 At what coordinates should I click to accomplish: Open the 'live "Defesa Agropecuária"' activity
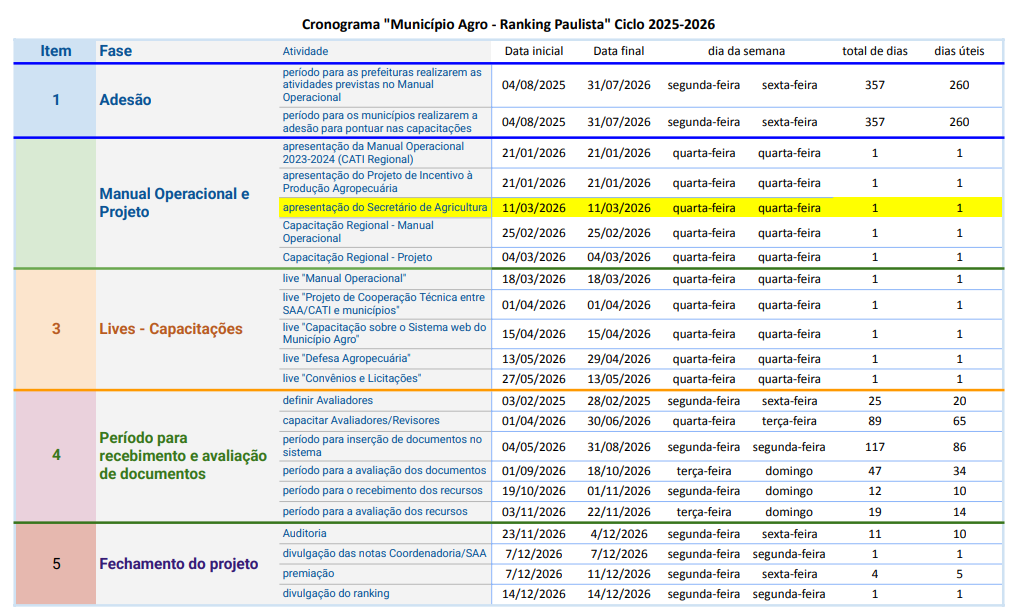pyautogui.click(x=346, y=358)
